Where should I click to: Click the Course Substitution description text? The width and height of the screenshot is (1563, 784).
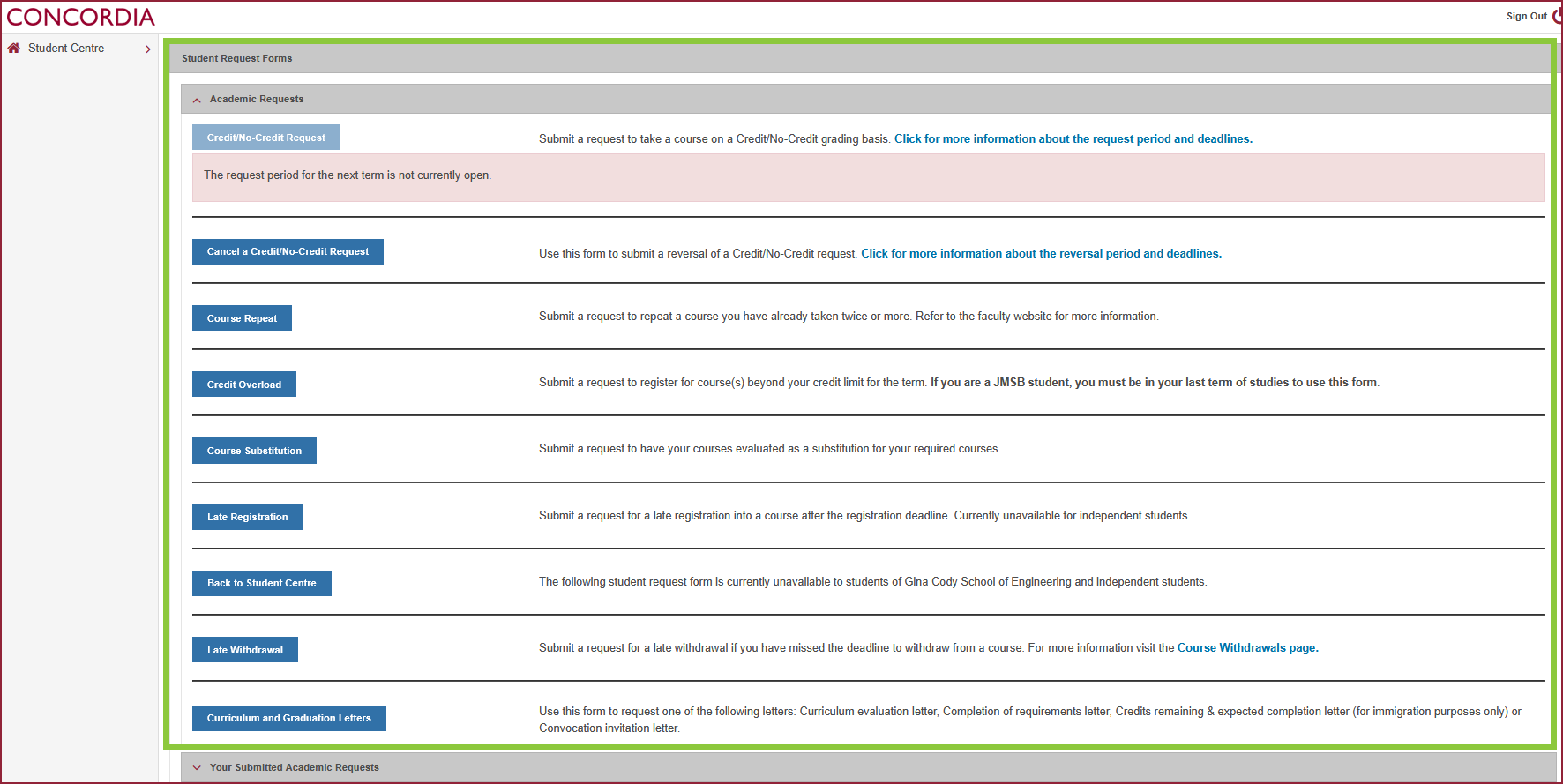pyautogui.click(x=770, y=449)
